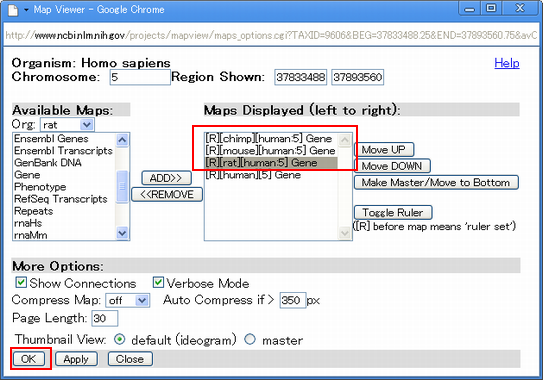
Task: Uncheck Verbose Mode checkbox
Action: coord(158,282)
